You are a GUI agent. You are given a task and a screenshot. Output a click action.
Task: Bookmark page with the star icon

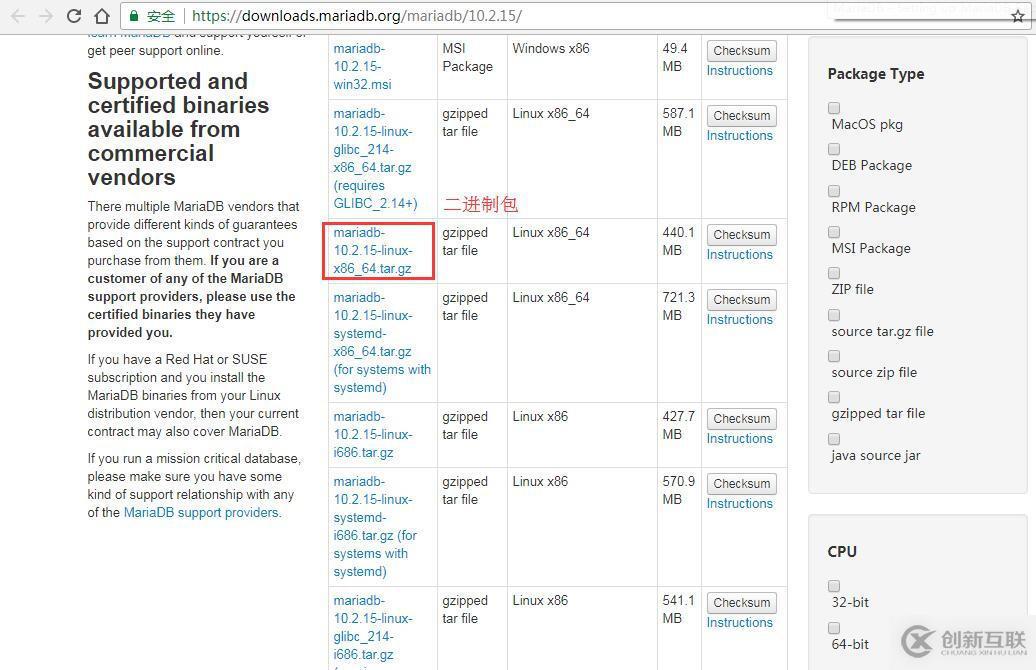(x=1018, y=17)
